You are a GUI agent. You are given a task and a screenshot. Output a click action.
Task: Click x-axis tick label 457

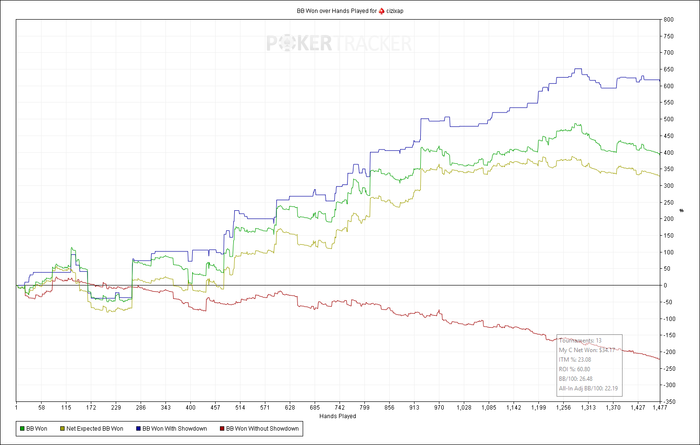(x=215, y=408)
